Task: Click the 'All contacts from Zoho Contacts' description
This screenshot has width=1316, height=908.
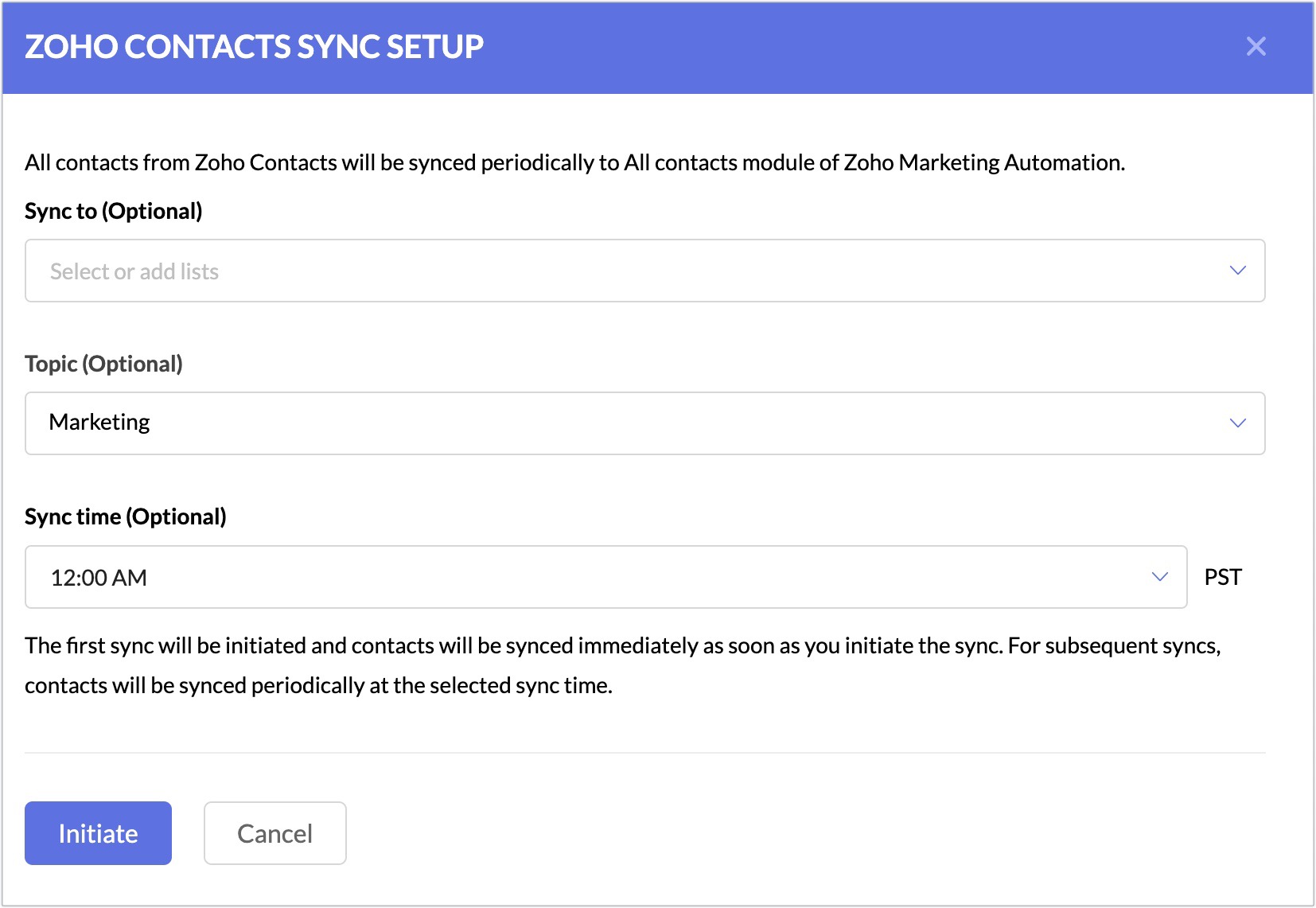Action: tap(574, 162)
